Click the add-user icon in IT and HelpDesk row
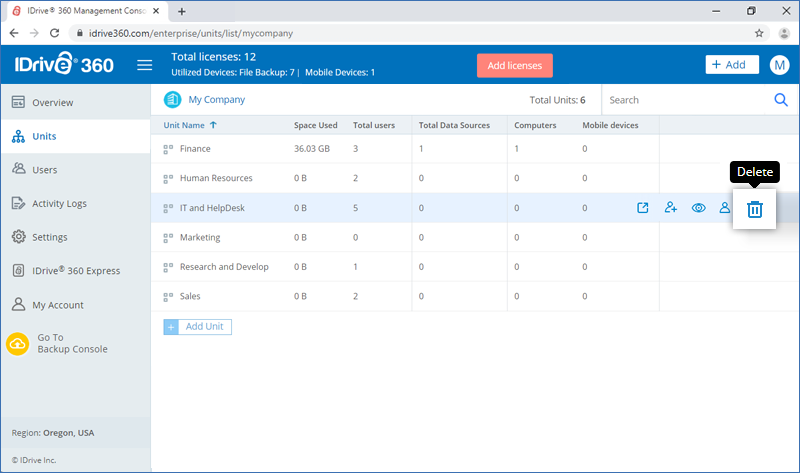Image resolution: width=800 pixels, height=473 pixels. (670, 207)
